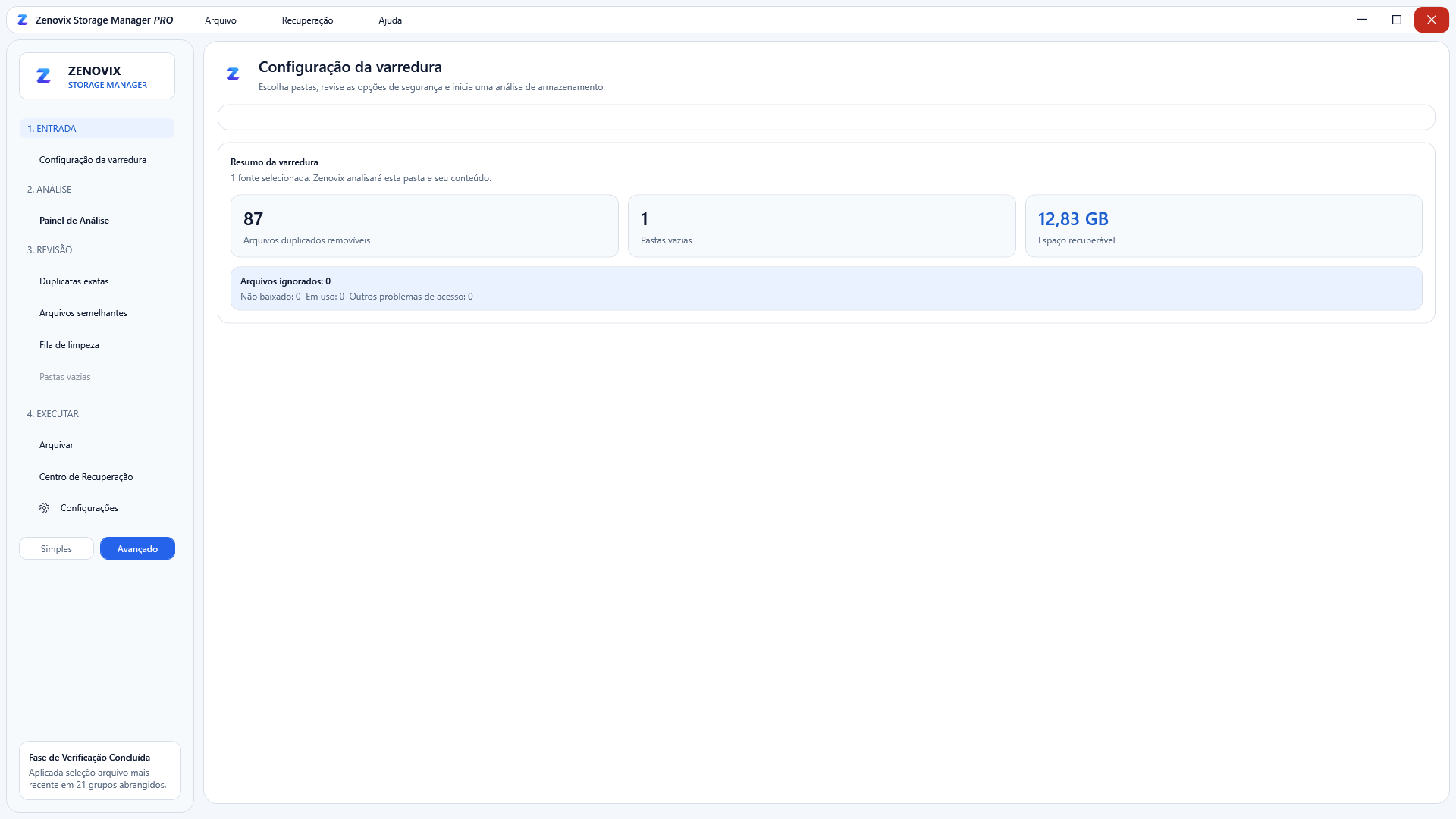Open the Arquivo menu

tap(221, 20)
